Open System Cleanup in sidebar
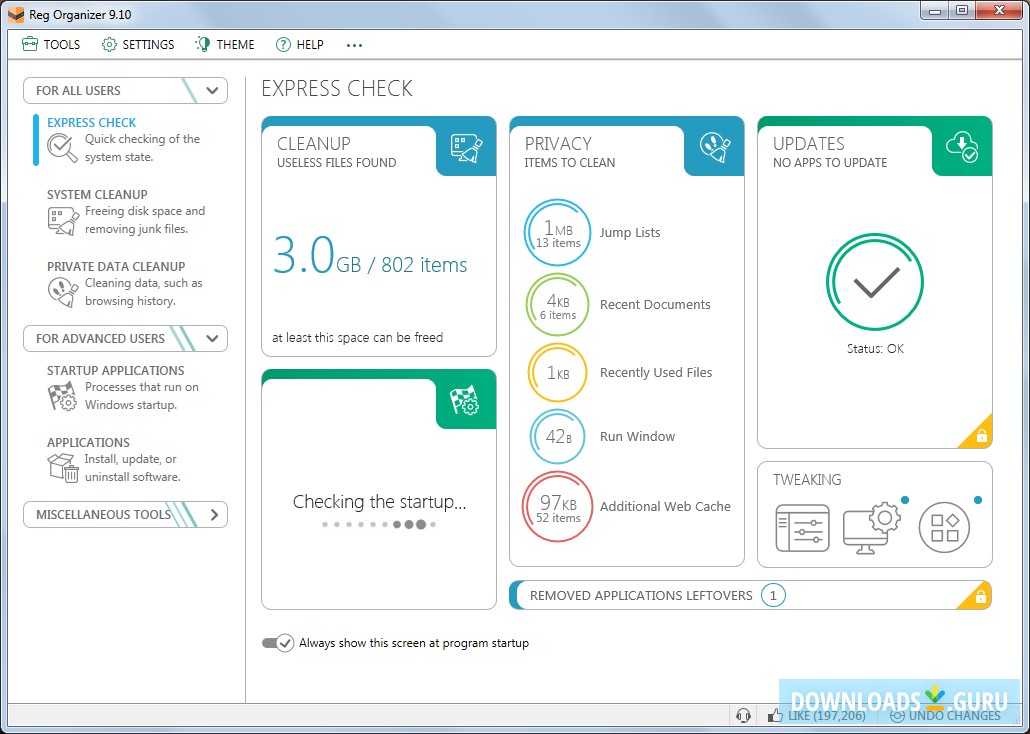Viewport: 1030px width, 734px height. point(97,195)
